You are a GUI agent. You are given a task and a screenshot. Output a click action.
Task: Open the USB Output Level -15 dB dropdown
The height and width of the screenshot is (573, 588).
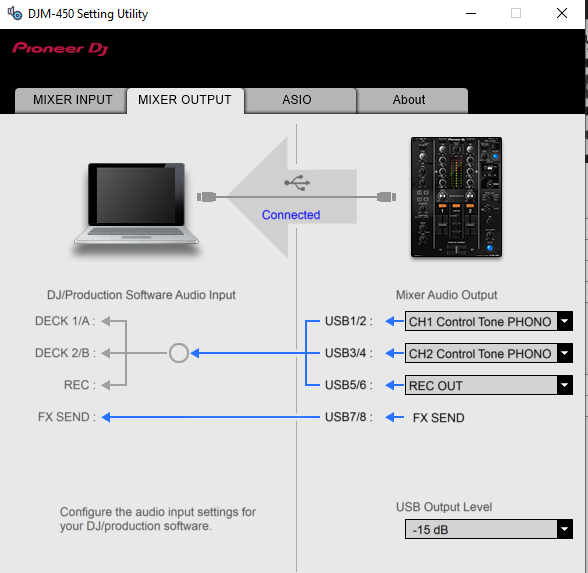489,529
